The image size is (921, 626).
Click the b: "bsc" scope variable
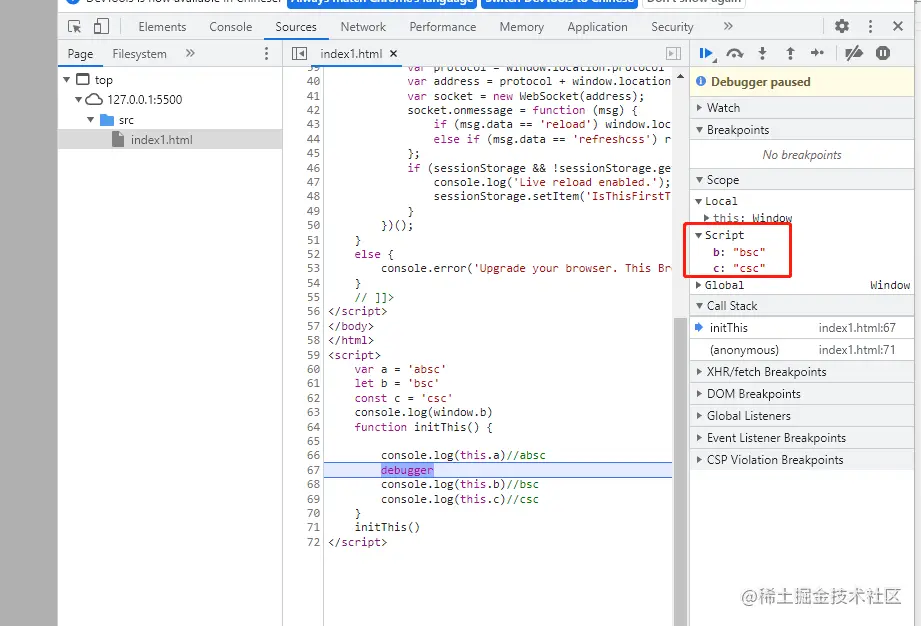click(739, 252)
